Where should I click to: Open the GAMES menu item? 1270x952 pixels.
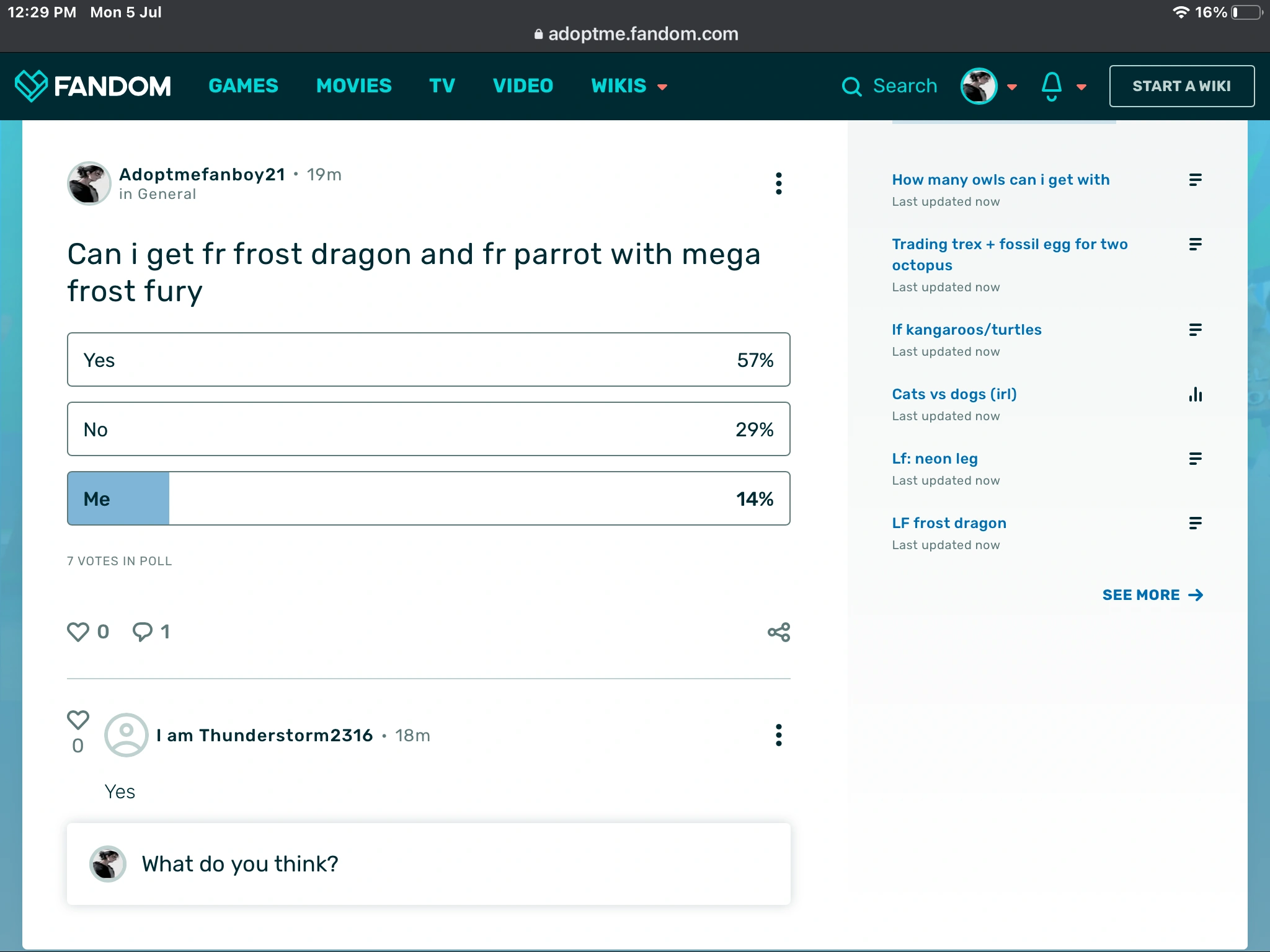pos(243,86)
